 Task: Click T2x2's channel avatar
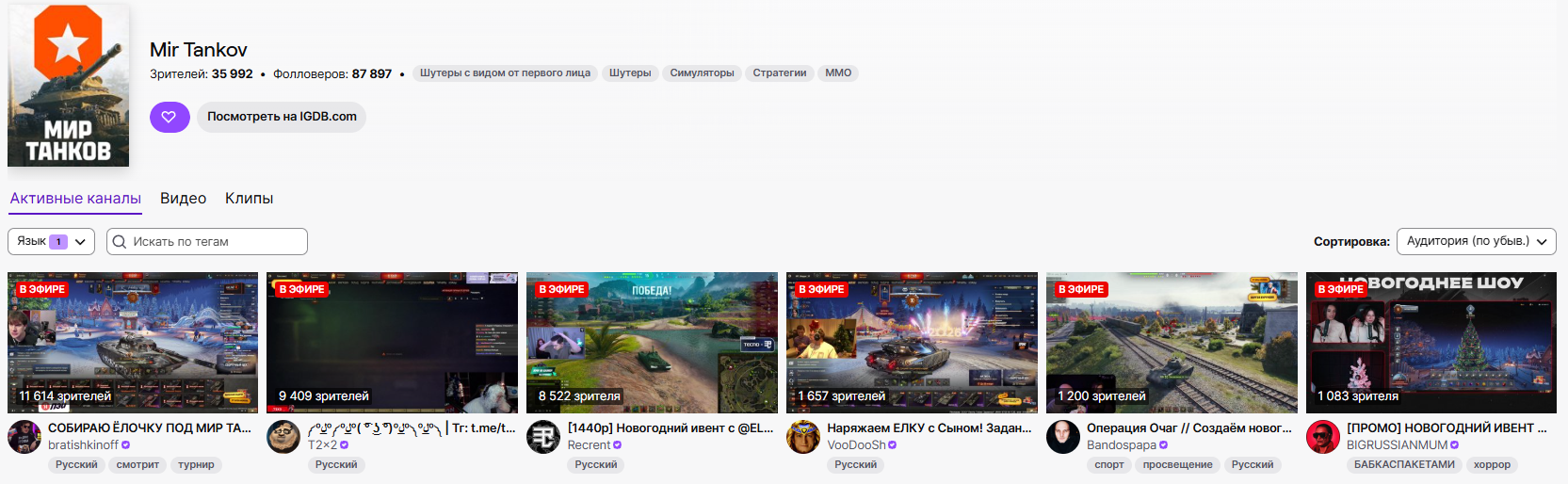pyautogui.click(x=283, y=437)
